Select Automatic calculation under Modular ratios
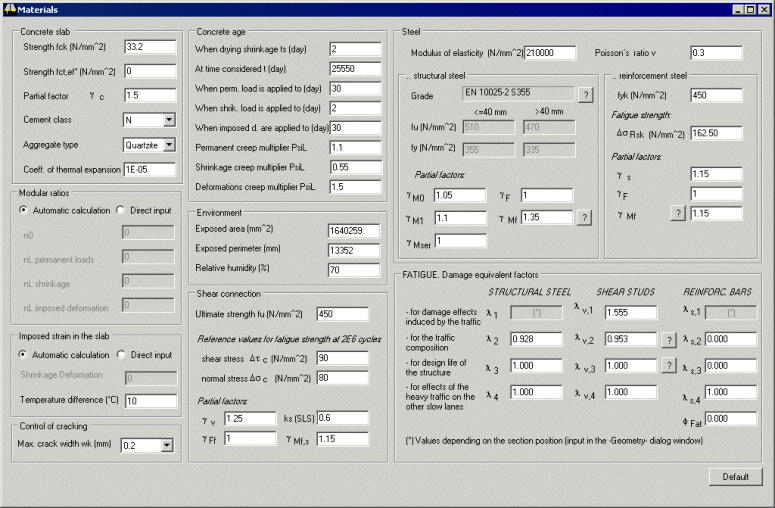775x508 pixels. tap(24, 211)
